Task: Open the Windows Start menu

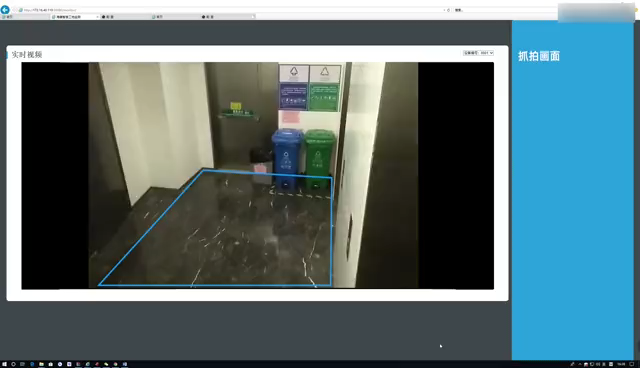Action: [x=4, y=364]
